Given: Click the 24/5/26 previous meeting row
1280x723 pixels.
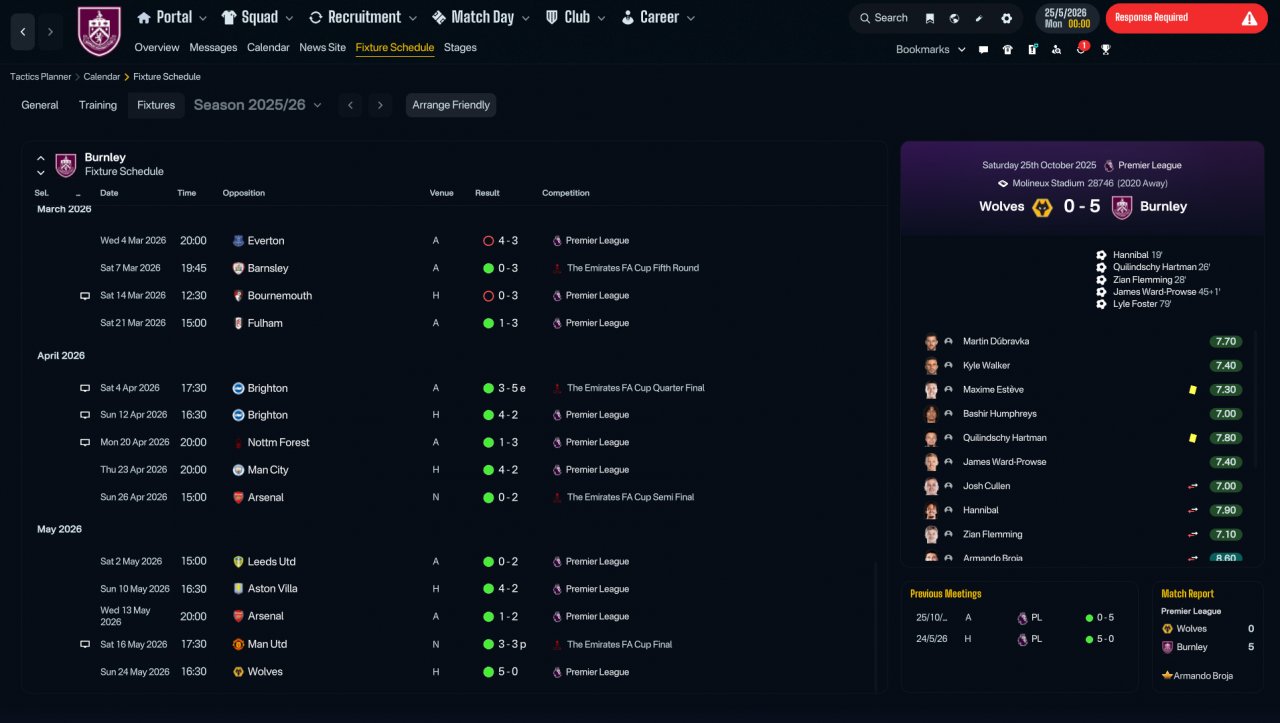Looking at the screenshot, I should pyautogui.click(x=1019, y=639).
